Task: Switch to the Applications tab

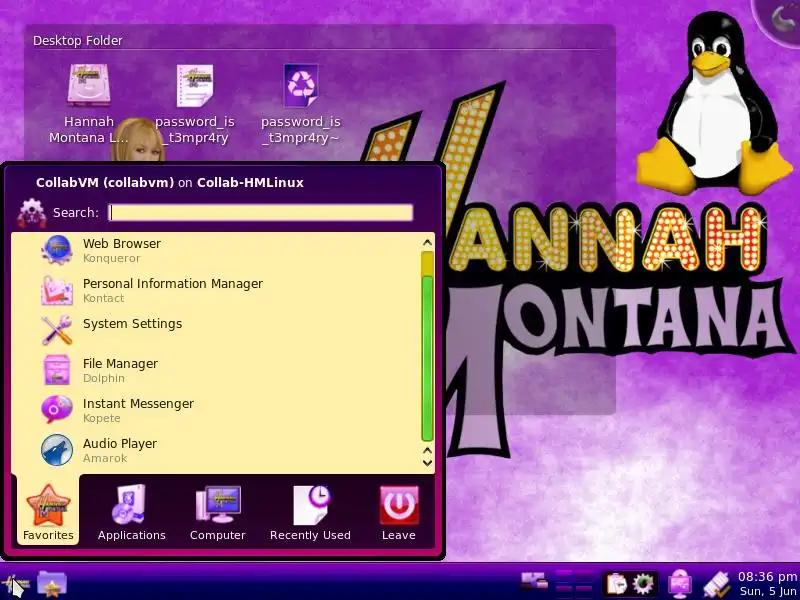Action: tap(132, 512)
